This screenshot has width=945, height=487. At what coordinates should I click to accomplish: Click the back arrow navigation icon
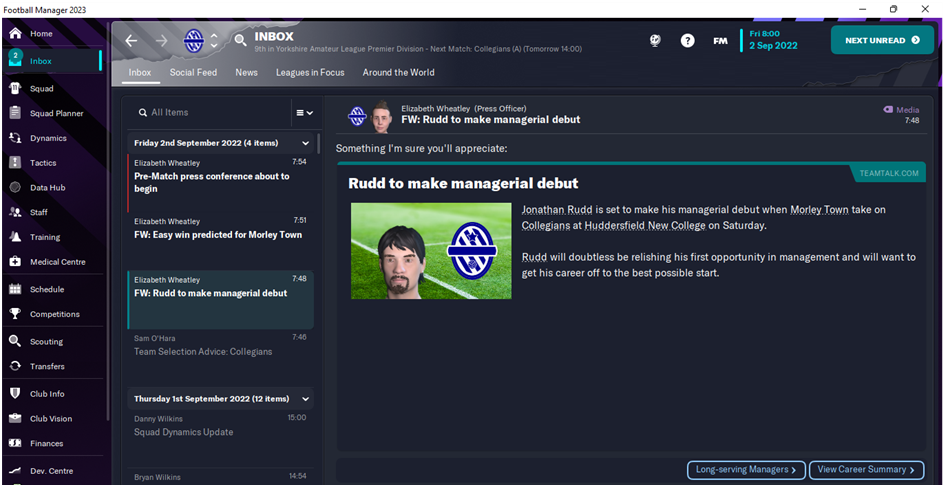coord(131,40)
